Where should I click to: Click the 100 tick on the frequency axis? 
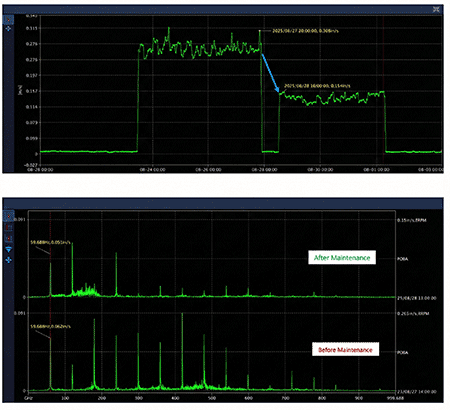[65, 398]
